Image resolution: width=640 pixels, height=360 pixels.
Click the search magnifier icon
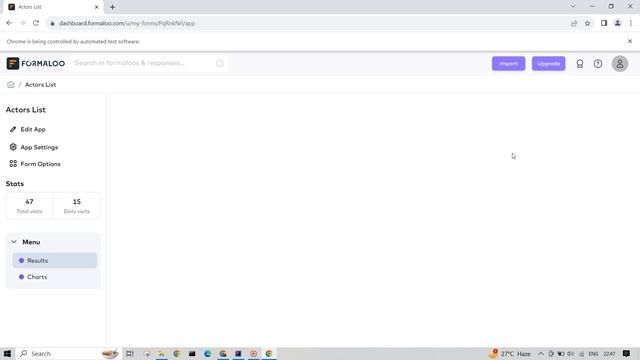pos(220,63)
